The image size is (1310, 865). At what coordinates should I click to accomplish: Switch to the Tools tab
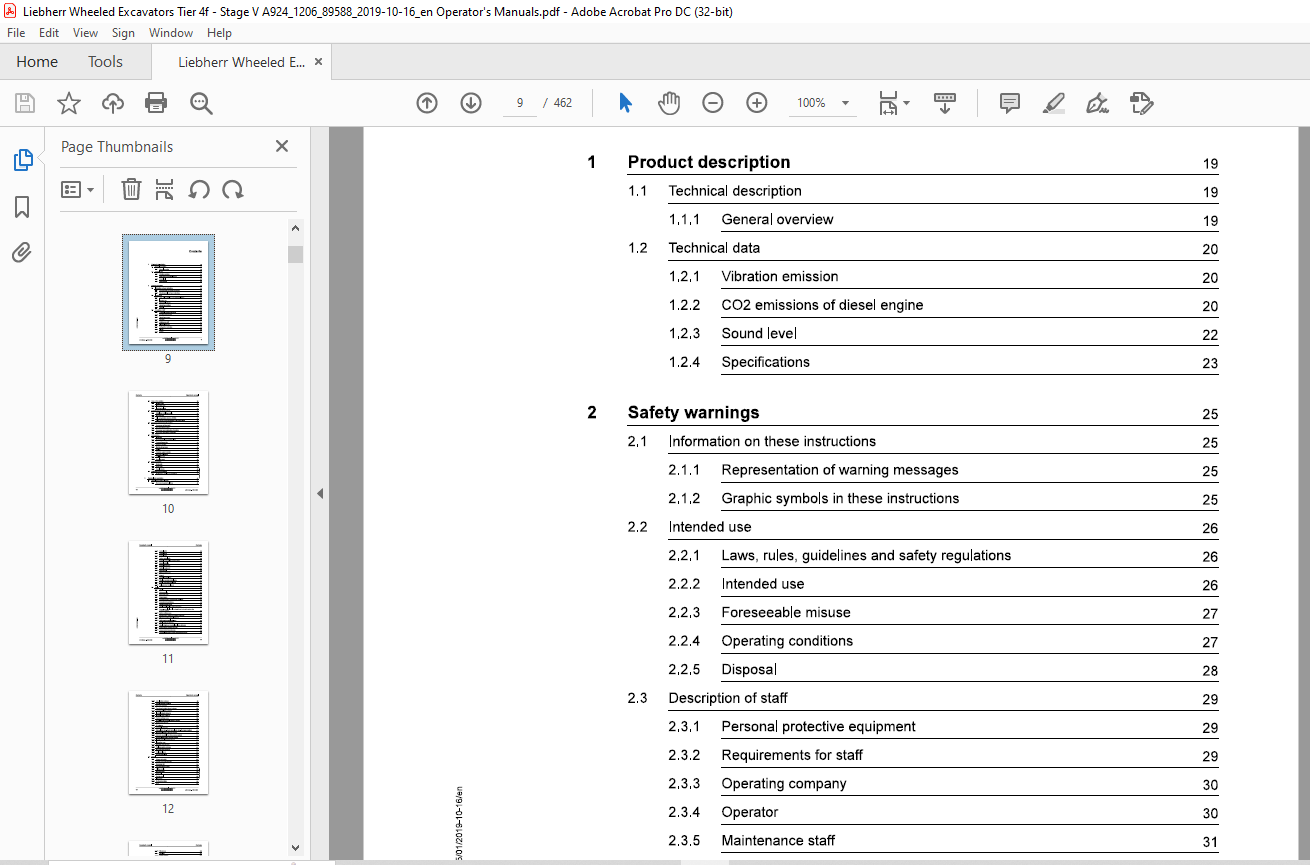tap(105, 62)
